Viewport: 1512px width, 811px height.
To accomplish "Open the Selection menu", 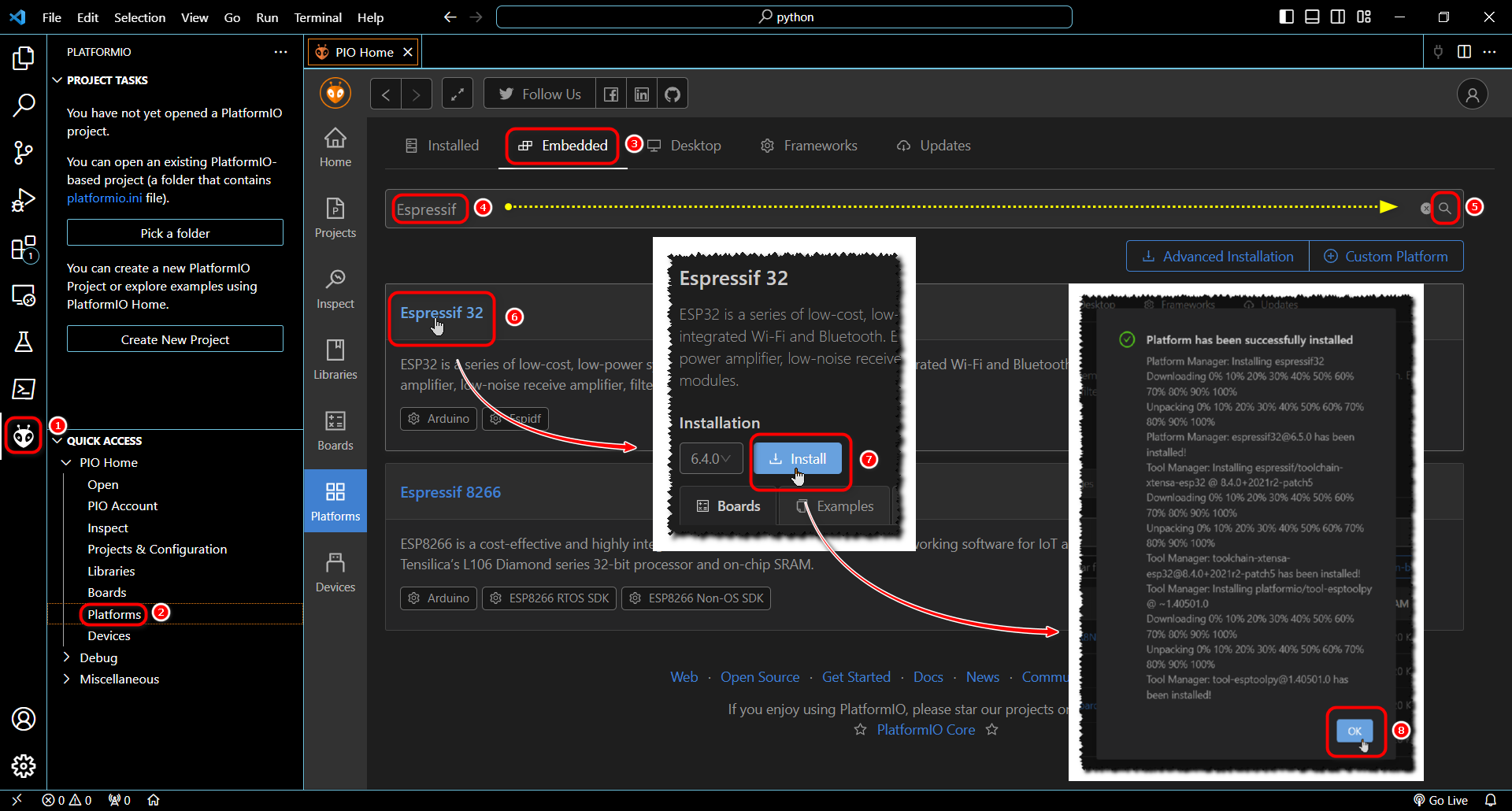I will 139,17.
